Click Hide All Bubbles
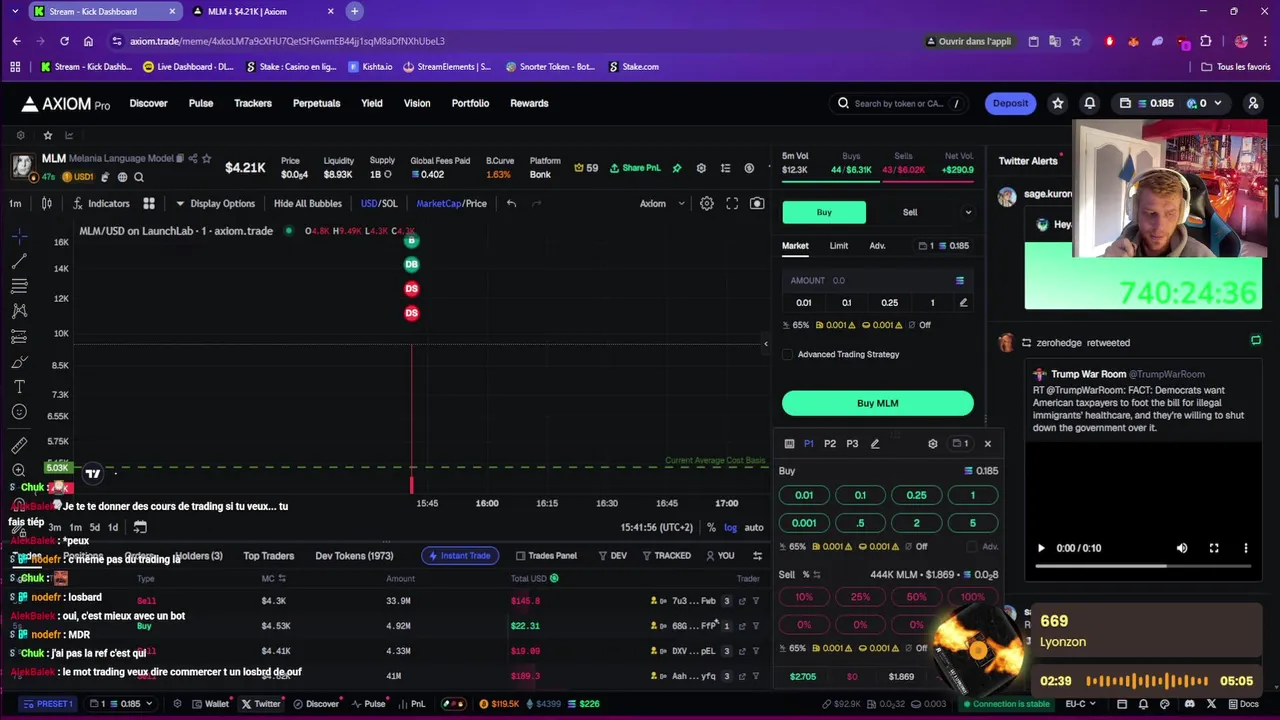The width and height of the screenshot is (1280, 720). click(308, 203)
